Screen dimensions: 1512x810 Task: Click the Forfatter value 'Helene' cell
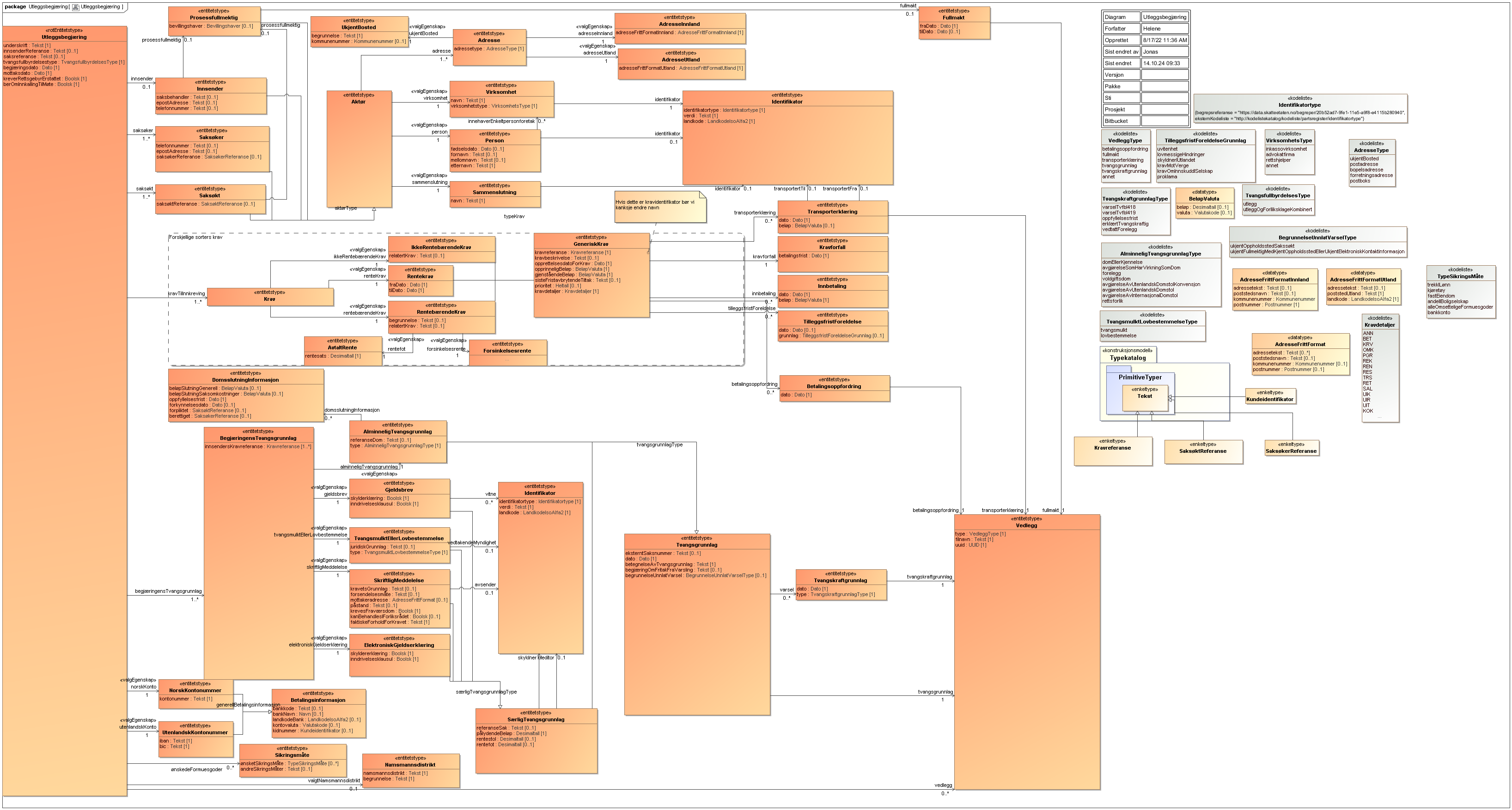pyautogui.click(x=1165, y=28)
